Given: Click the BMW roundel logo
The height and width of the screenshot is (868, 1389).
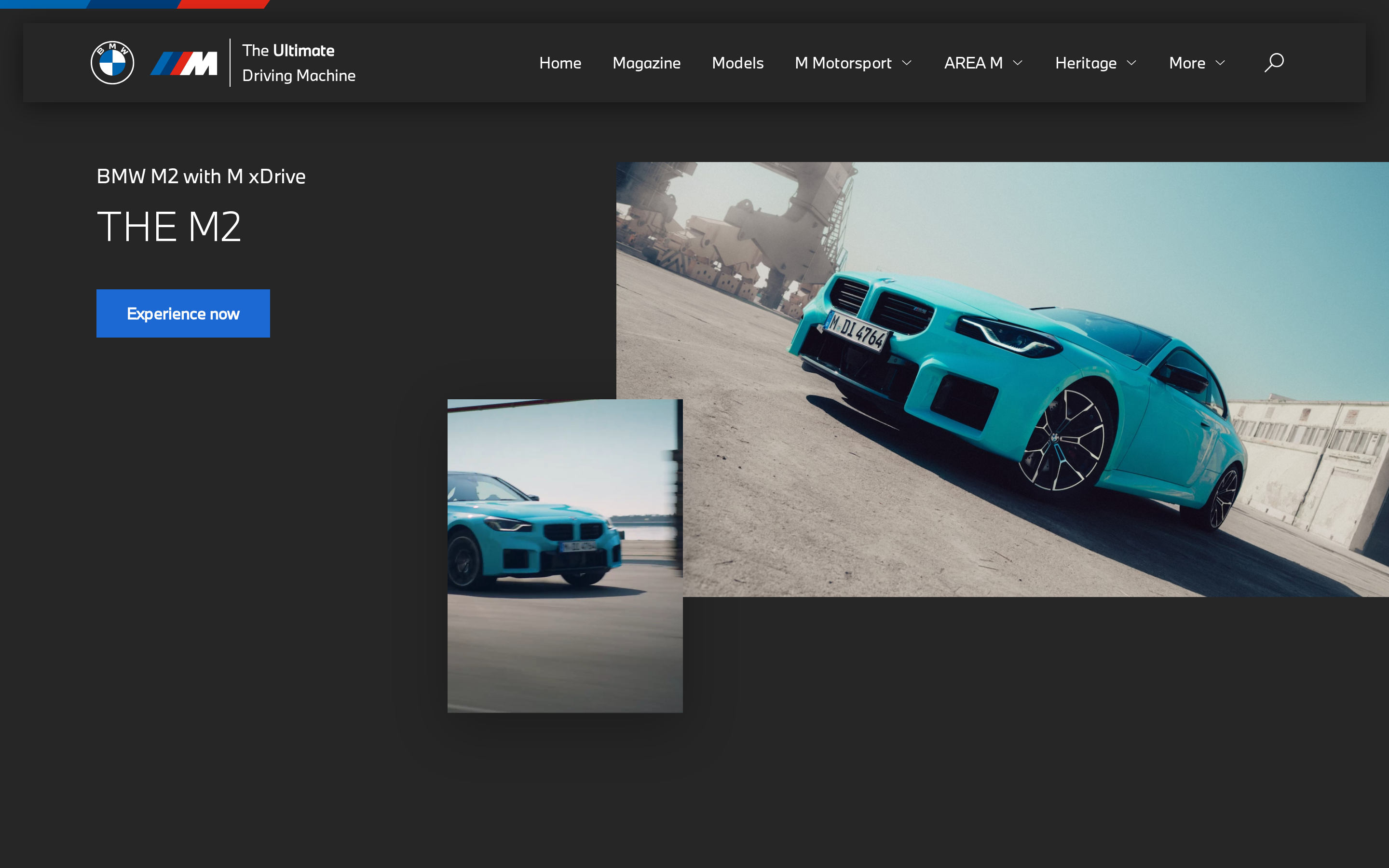Looking at the screenshot, I should [x=112, y=63].
